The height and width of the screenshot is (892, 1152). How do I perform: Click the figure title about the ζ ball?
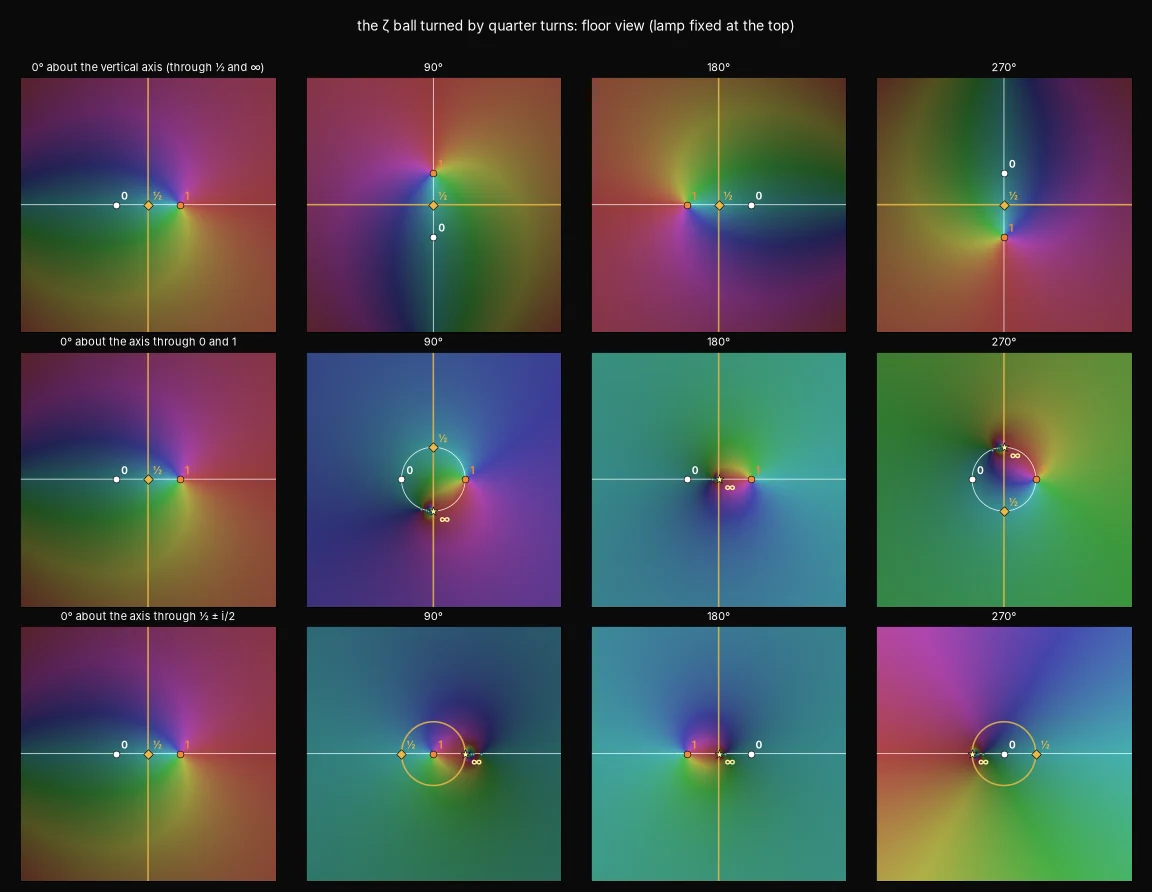(575, 26)
